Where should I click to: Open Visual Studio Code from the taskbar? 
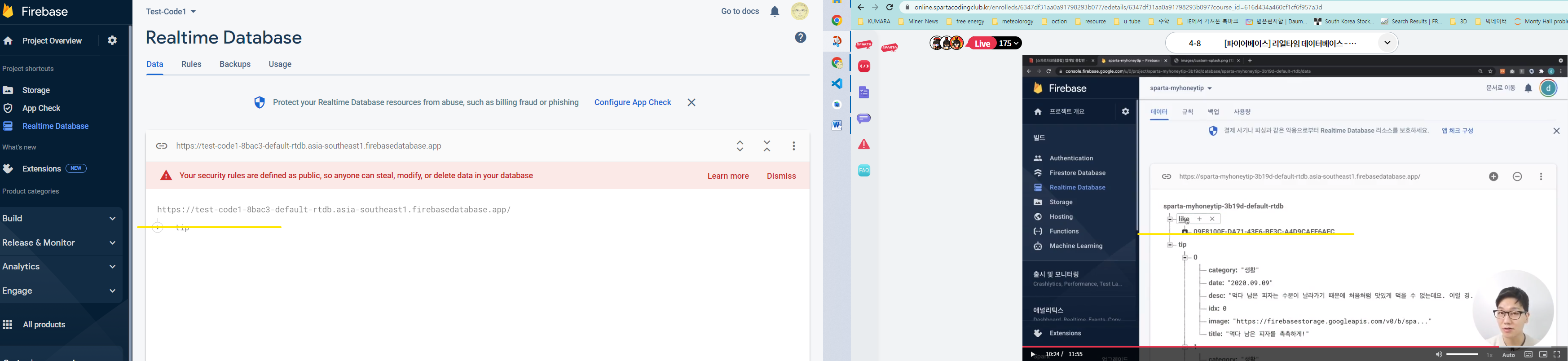tap(837, 84)
